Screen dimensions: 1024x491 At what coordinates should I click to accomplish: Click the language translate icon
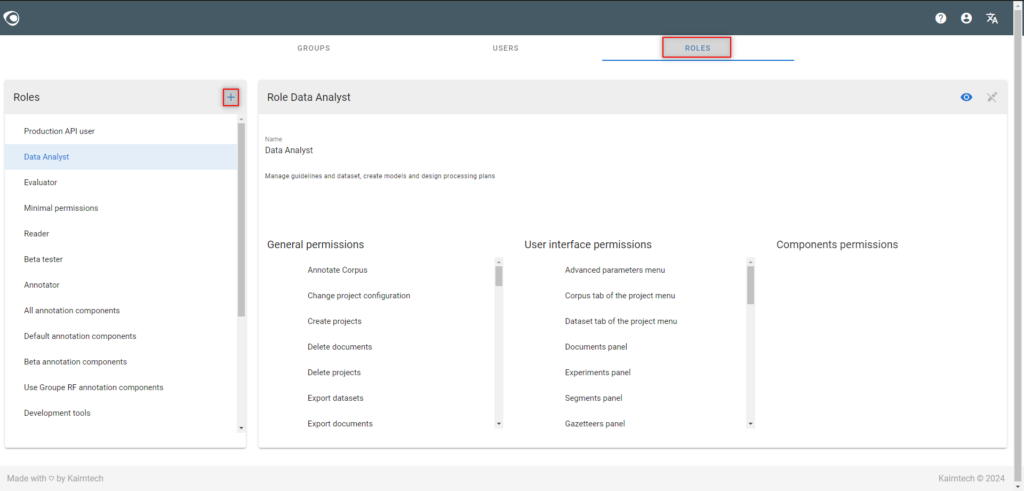pos(992,18)
